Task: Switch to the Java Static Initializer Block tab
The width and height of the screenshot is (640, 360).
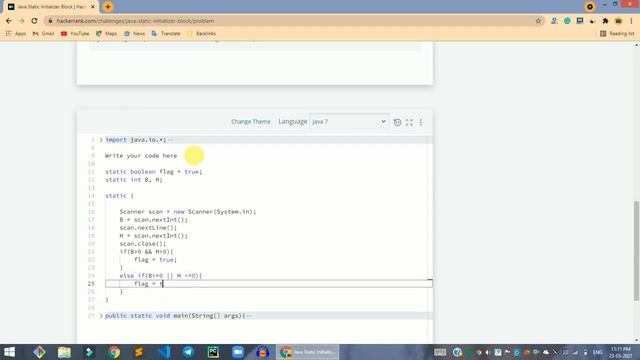Action: 51,7
